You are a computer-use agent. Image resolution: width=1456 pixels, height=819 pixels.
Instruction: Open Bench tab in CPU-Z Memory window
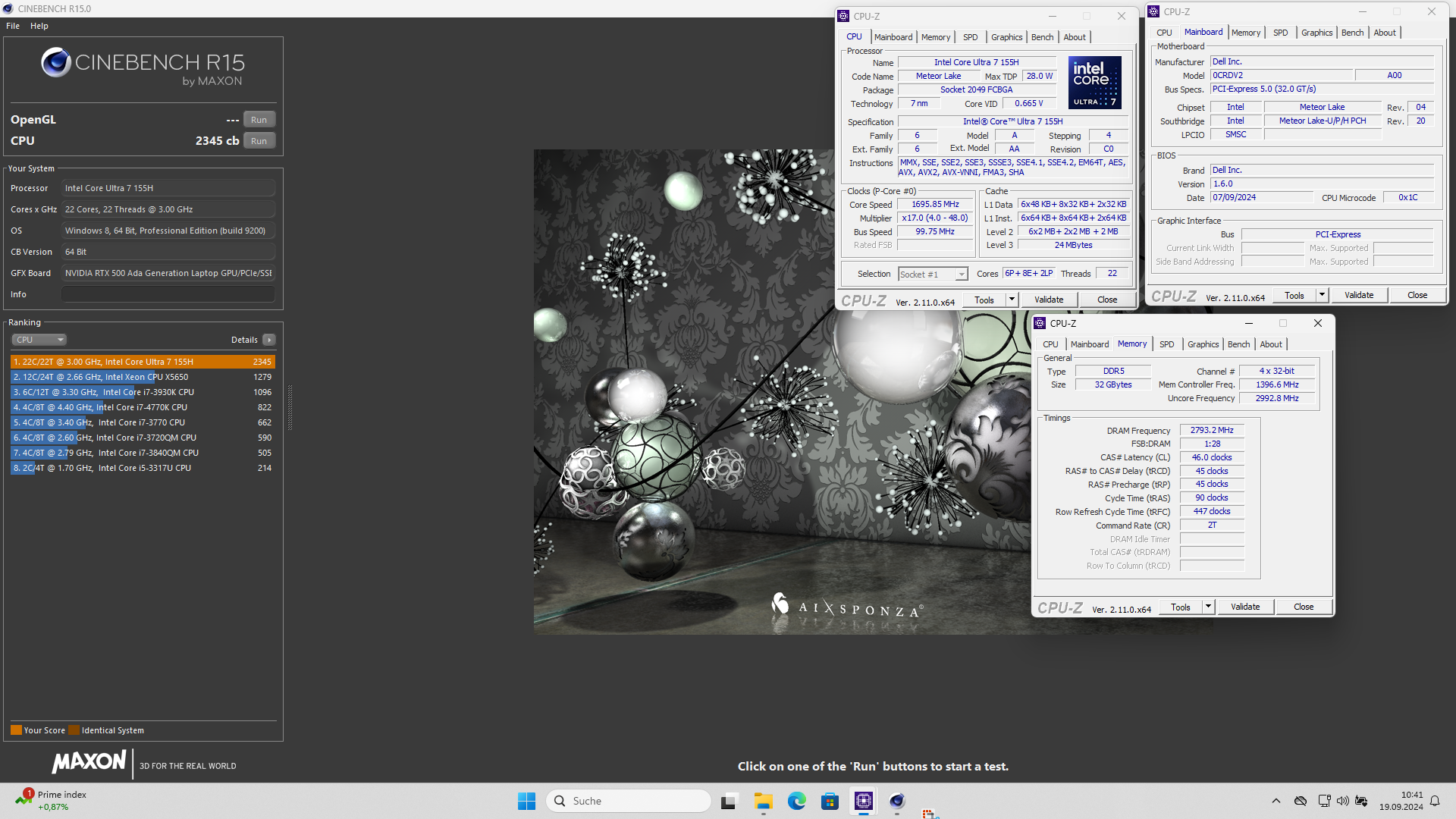[1238, 344]
